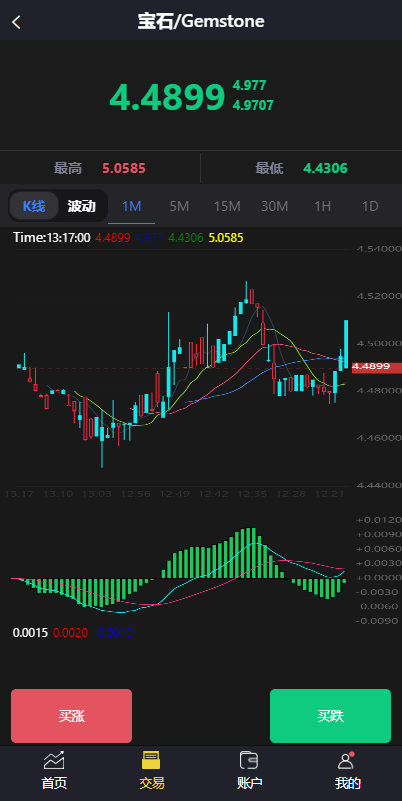Select the 1D timeframe tab
This screenshot has width=402, height=801.
click(370, 206)
